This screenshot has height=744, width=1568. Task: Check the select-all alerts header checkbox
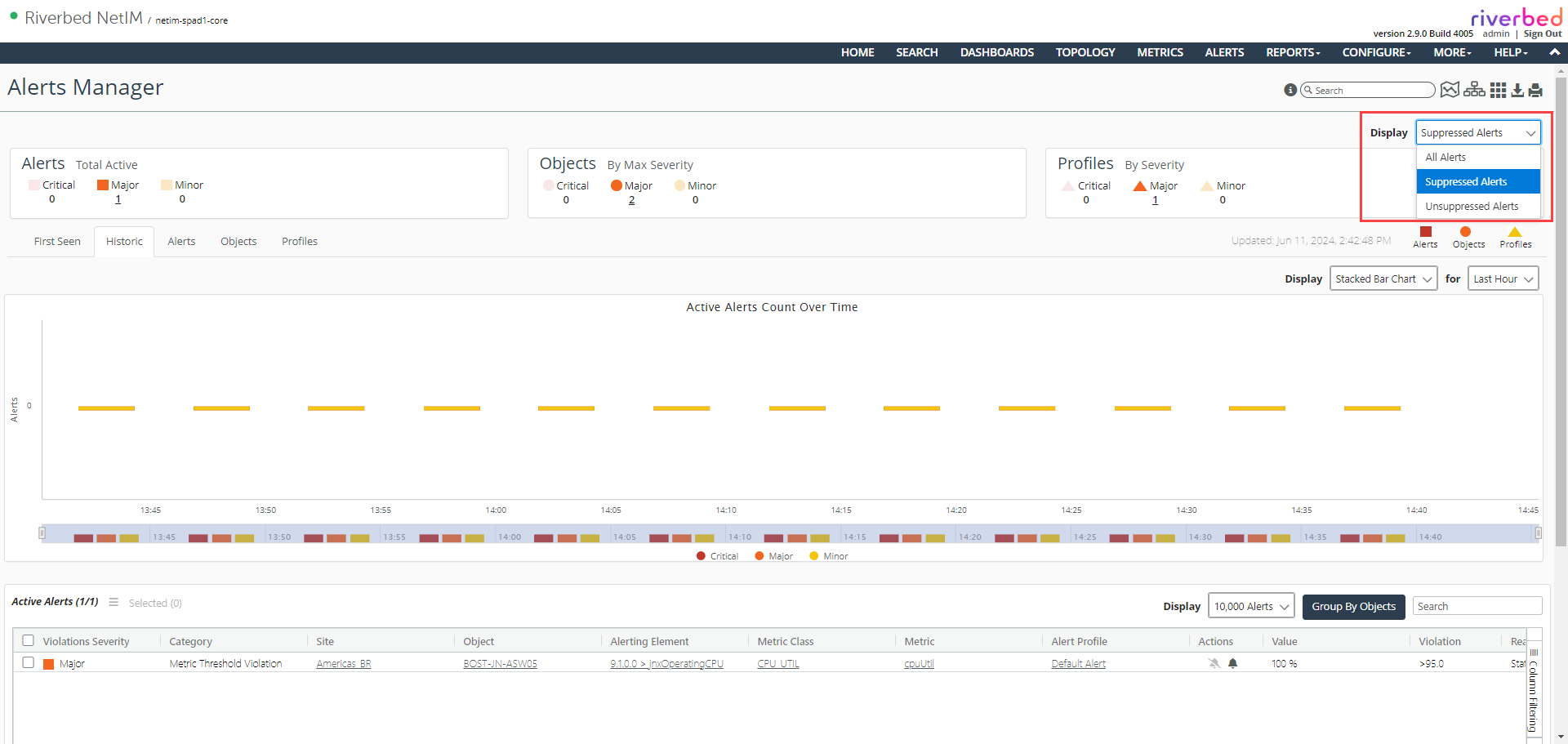(x=29, y=640)
